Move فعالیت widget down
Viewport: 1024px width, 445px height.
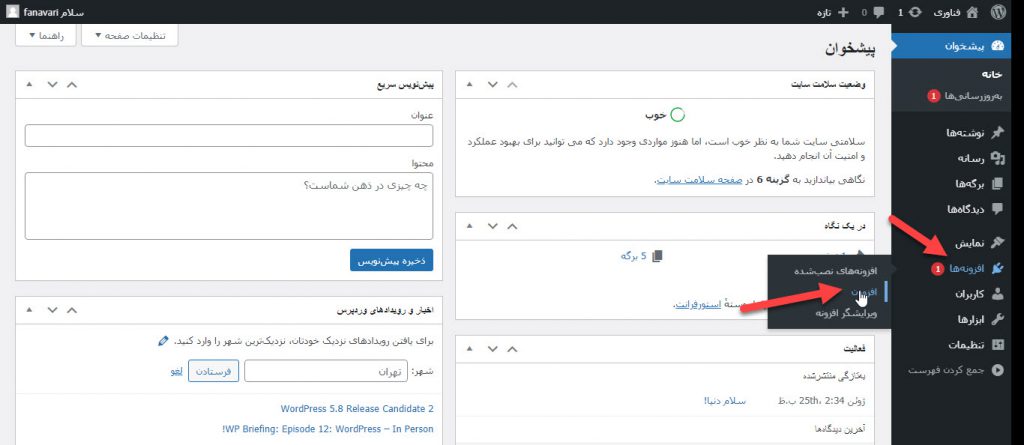[492, 349]
